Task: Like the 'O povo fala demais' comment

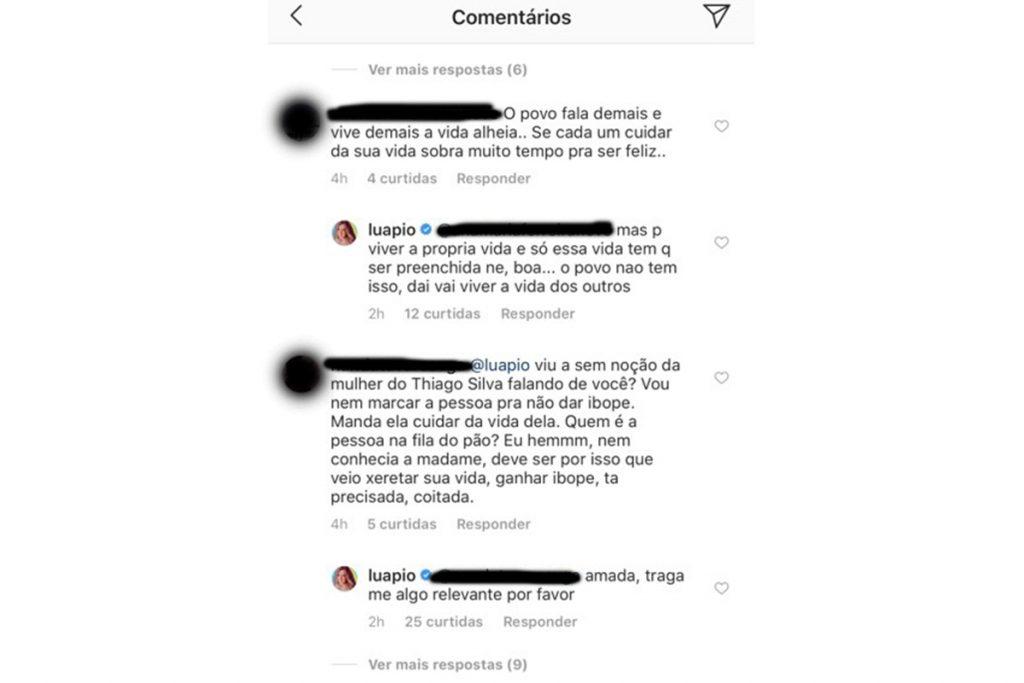Action: [721, 126]
